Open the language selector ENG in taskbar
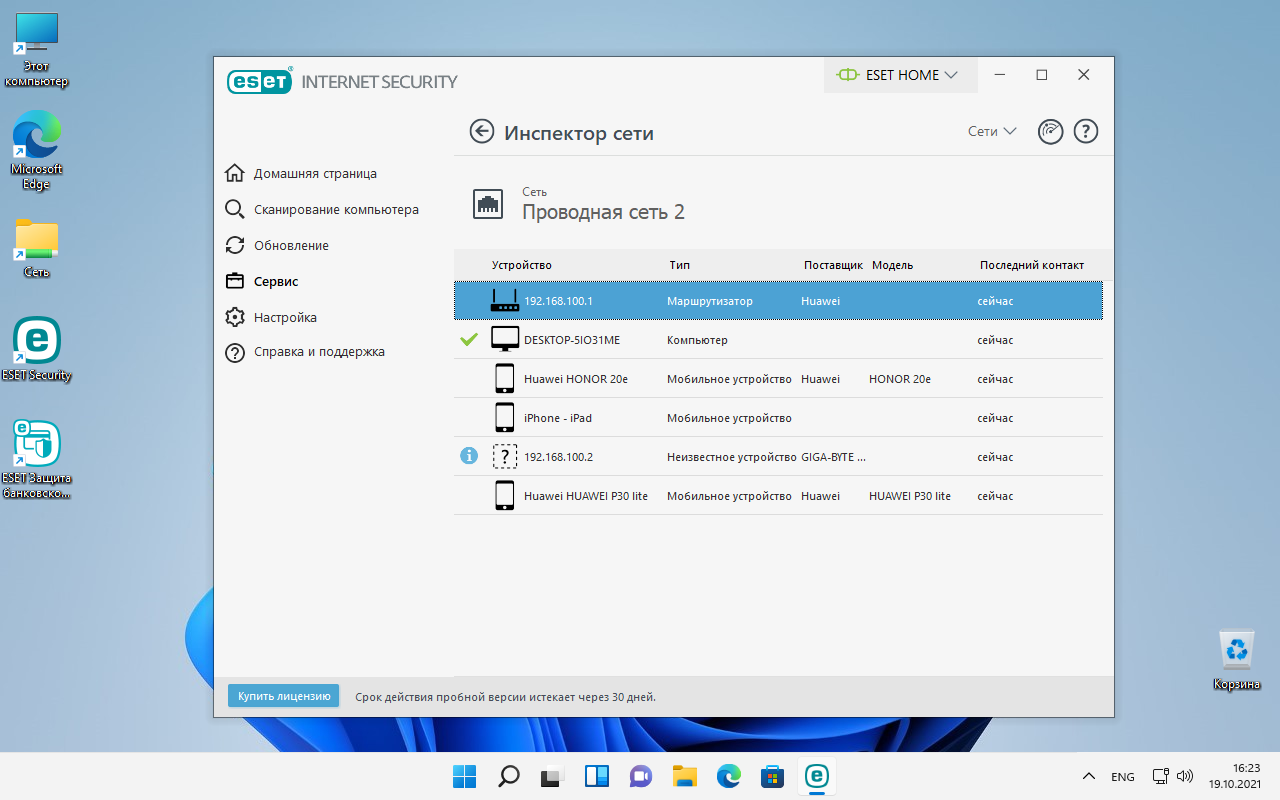The width and height of the screenshot is (1280, 800). click(x=1122, y=776)
